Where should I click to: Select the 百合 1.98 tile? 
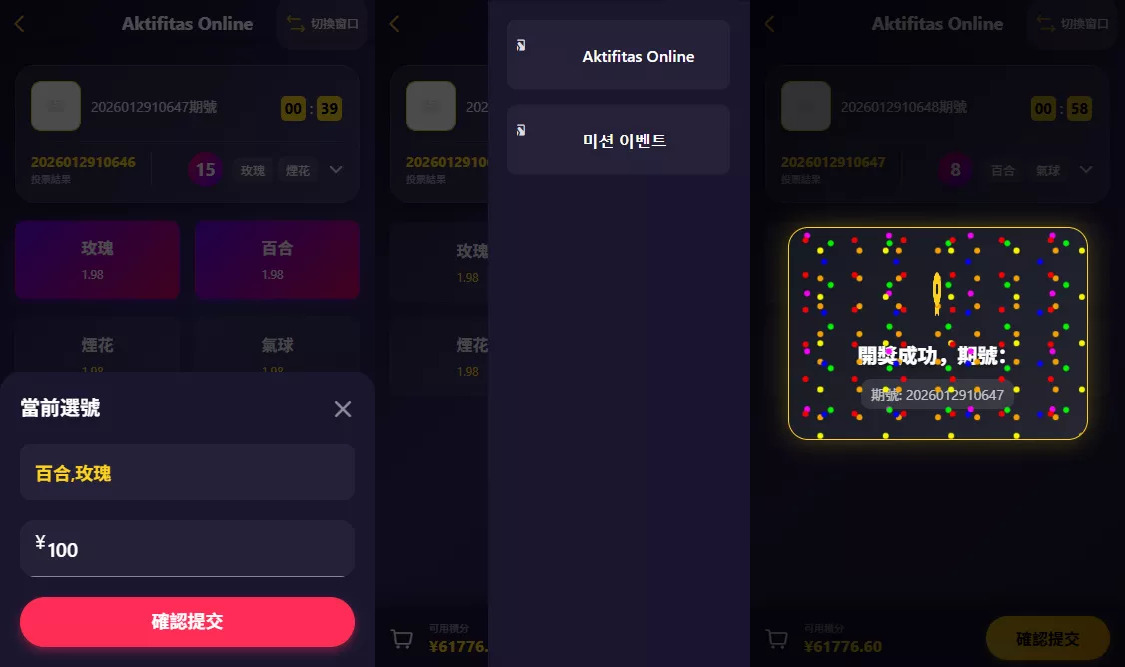(x=277, y=260)
